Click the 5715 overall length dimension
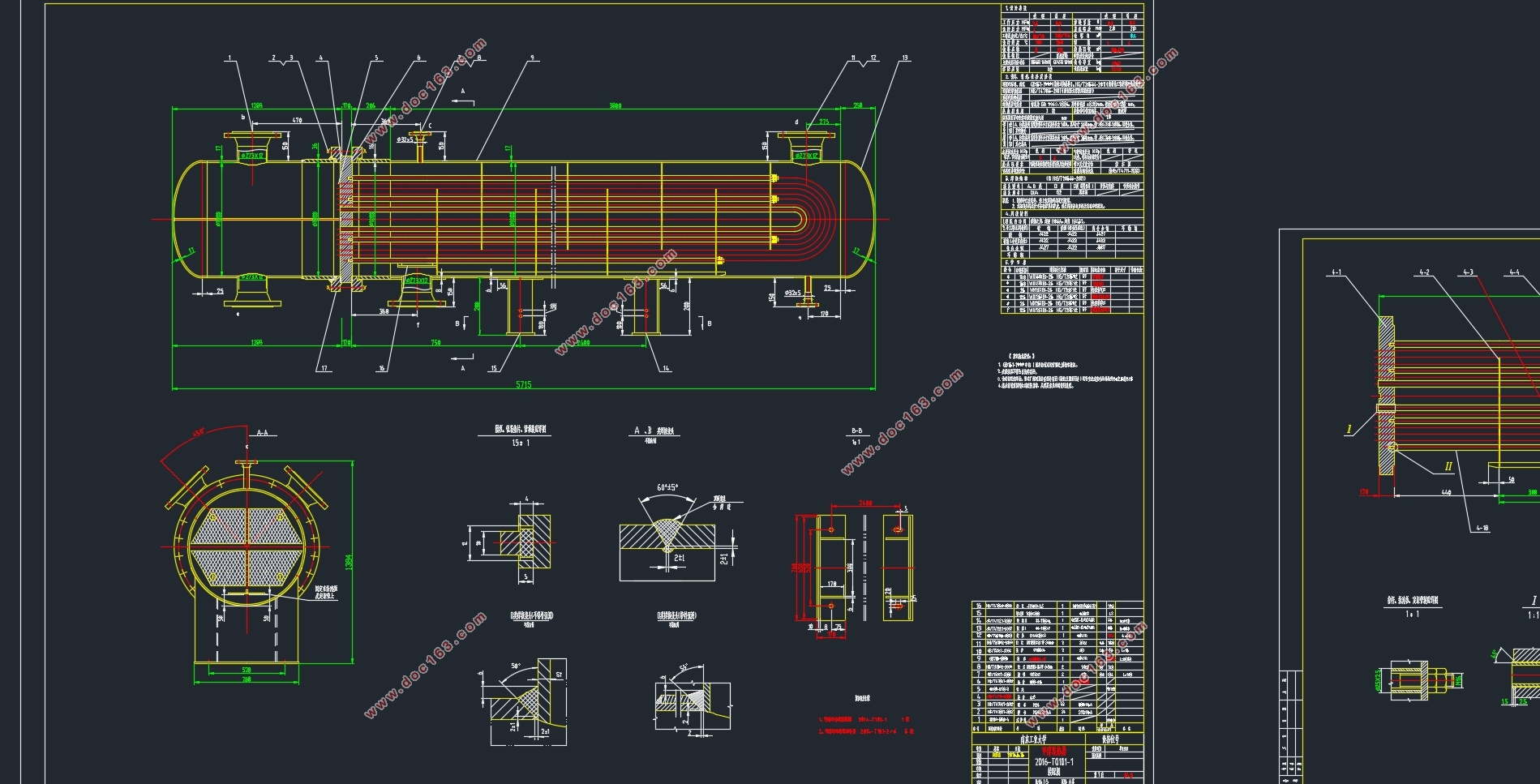This screenshot has height=784, width=1540. 524,385
